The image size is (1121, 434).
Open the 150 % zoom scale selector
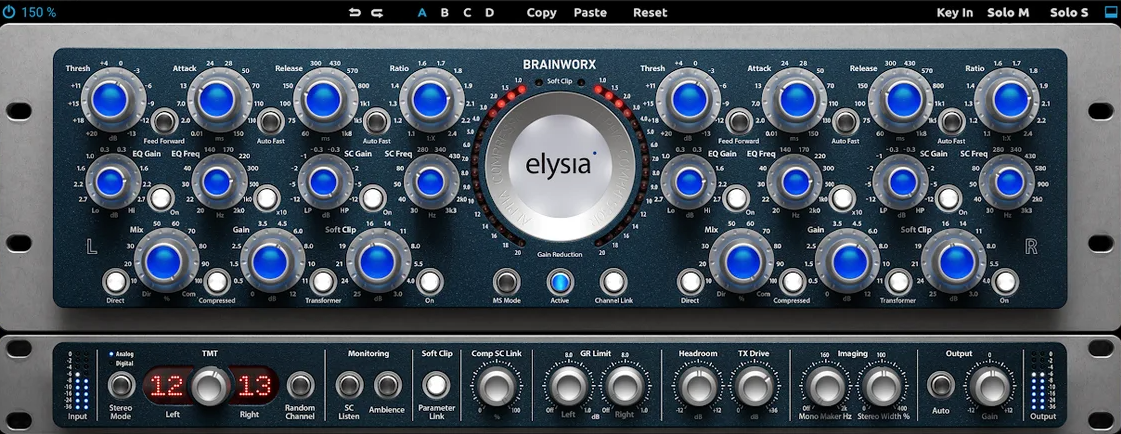click(38, 12)
